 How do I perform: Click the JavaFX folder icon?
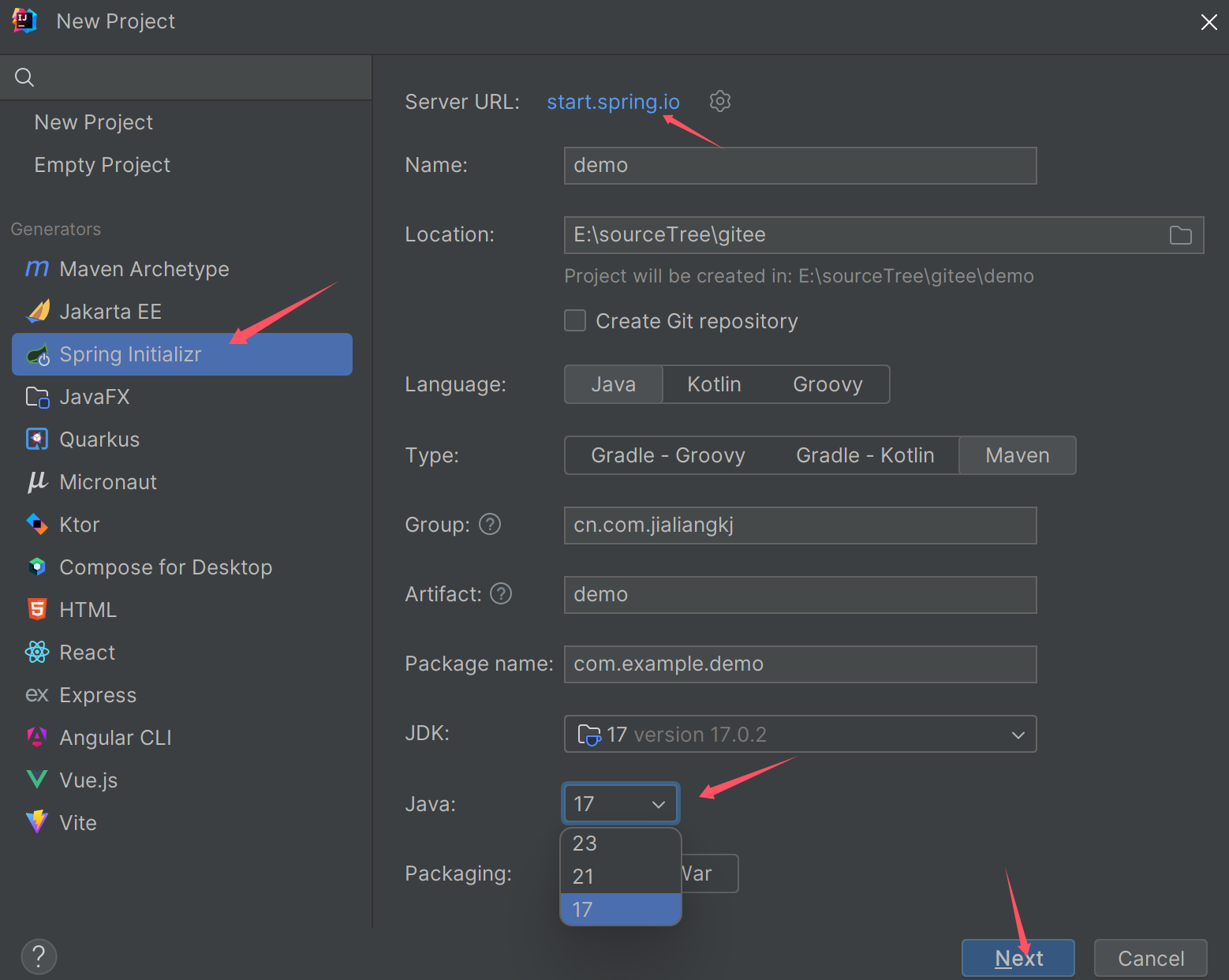pyautogui.click(x=37, y=397)
